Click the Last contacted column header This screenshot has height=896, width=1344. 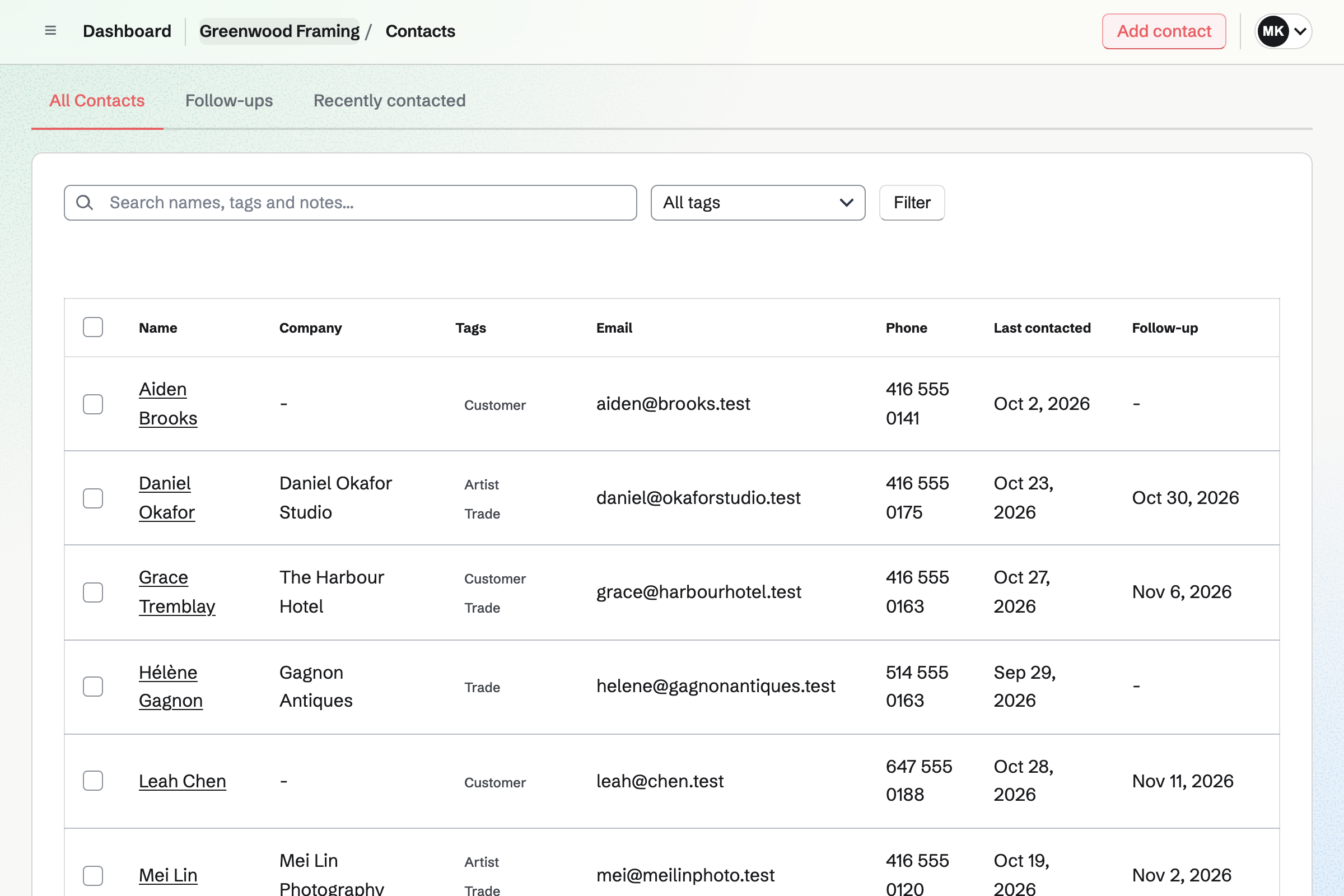click(x=1042, y=328)
